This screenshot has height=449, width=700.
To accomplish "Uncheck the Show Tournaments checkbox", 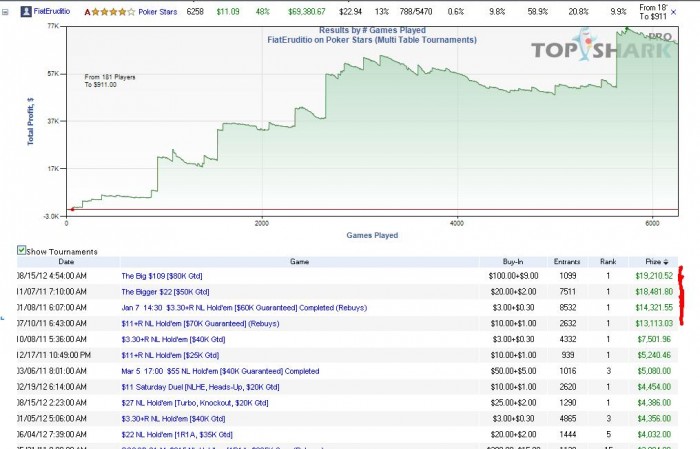I will (x=21, y=250).
